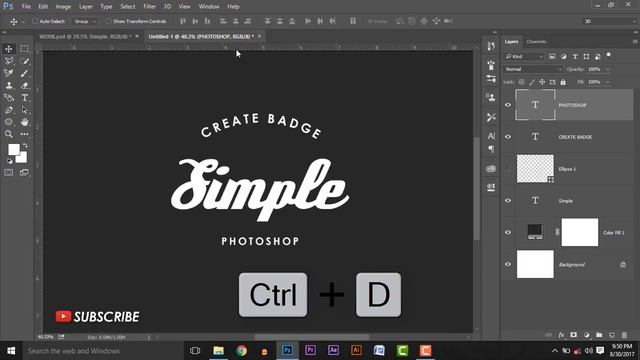Reset default foreground and background colors
Screen dimensions: 640x360
click(x=10, y=161)
